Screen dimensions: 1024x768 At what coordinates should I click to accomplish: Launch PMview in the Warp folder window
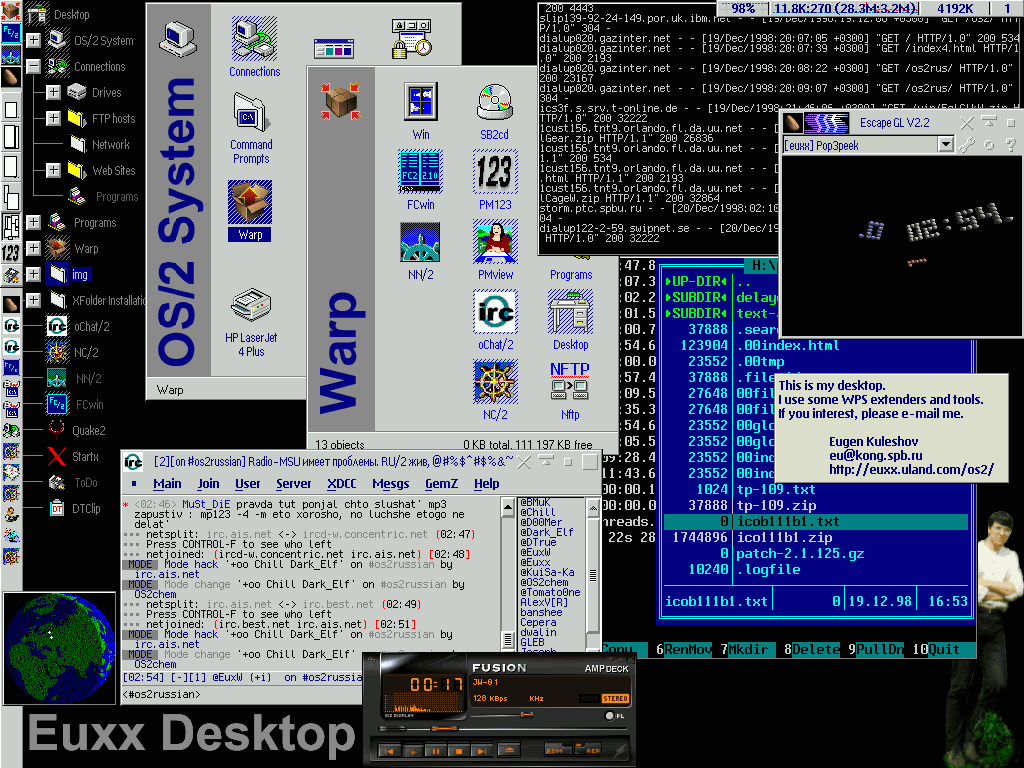495,242
